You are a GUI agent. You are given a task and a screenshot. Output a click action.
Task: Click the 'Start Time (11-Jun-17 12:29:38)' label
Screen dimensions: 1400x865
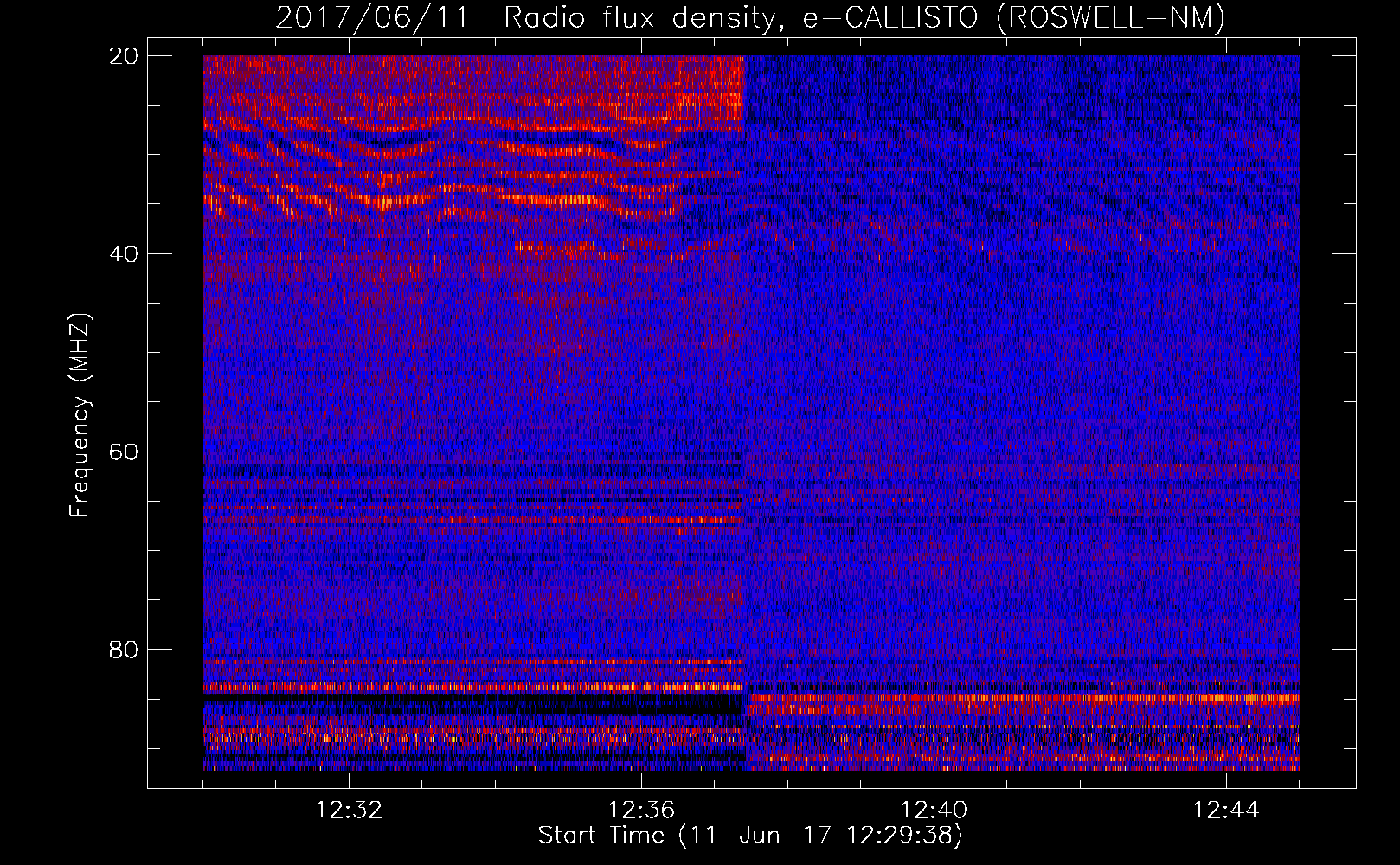pos(750,835)
